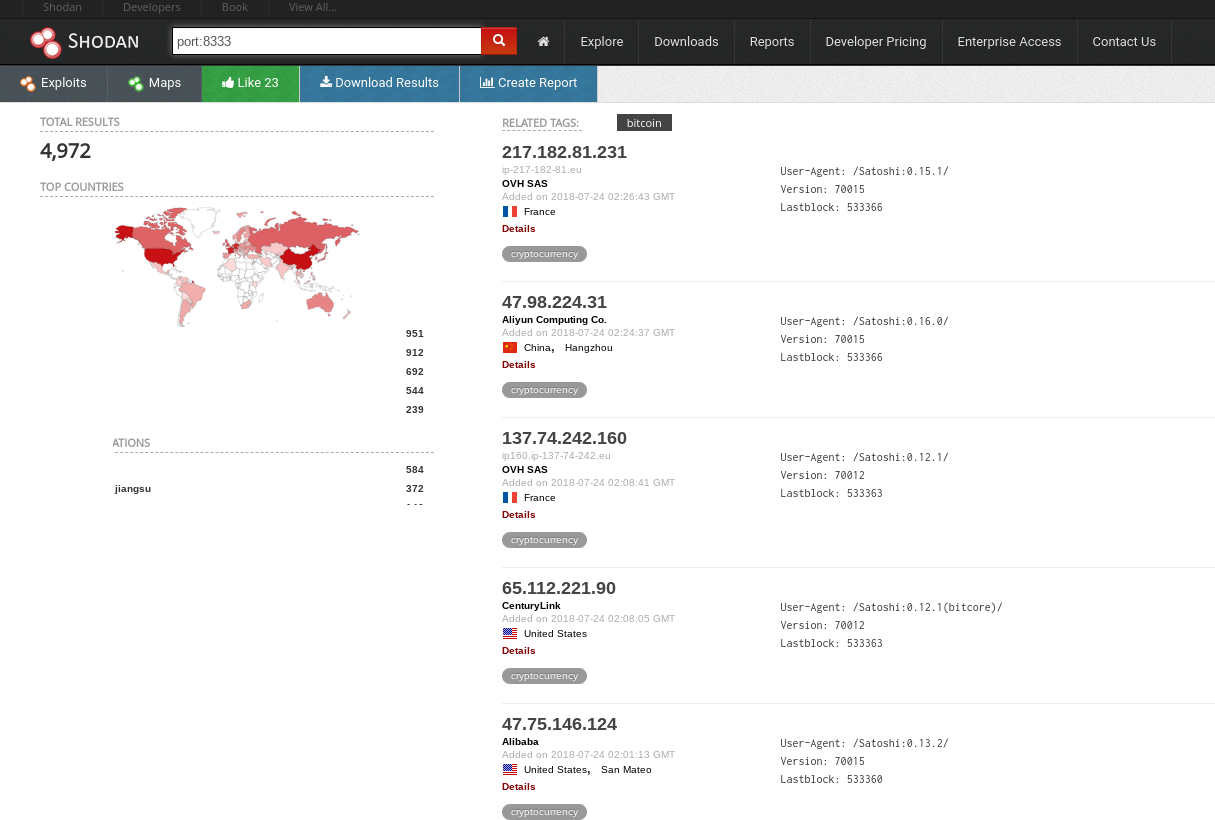This screenshot has width=1215, height=820.
Task: Click the Like 23 button
Action: pyautogui.click(x=250, y=83)
